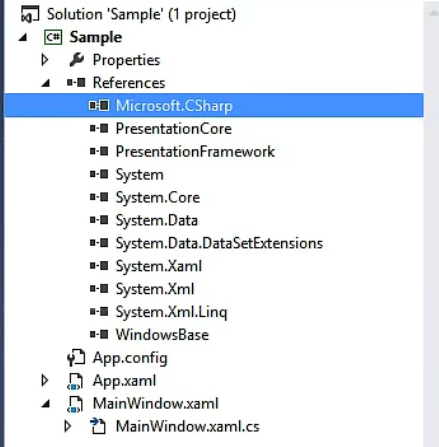Click the reference icon beside PresentationCore
Image resolution: width=439 pixels, height=447 pixels.
click(99, 129)
